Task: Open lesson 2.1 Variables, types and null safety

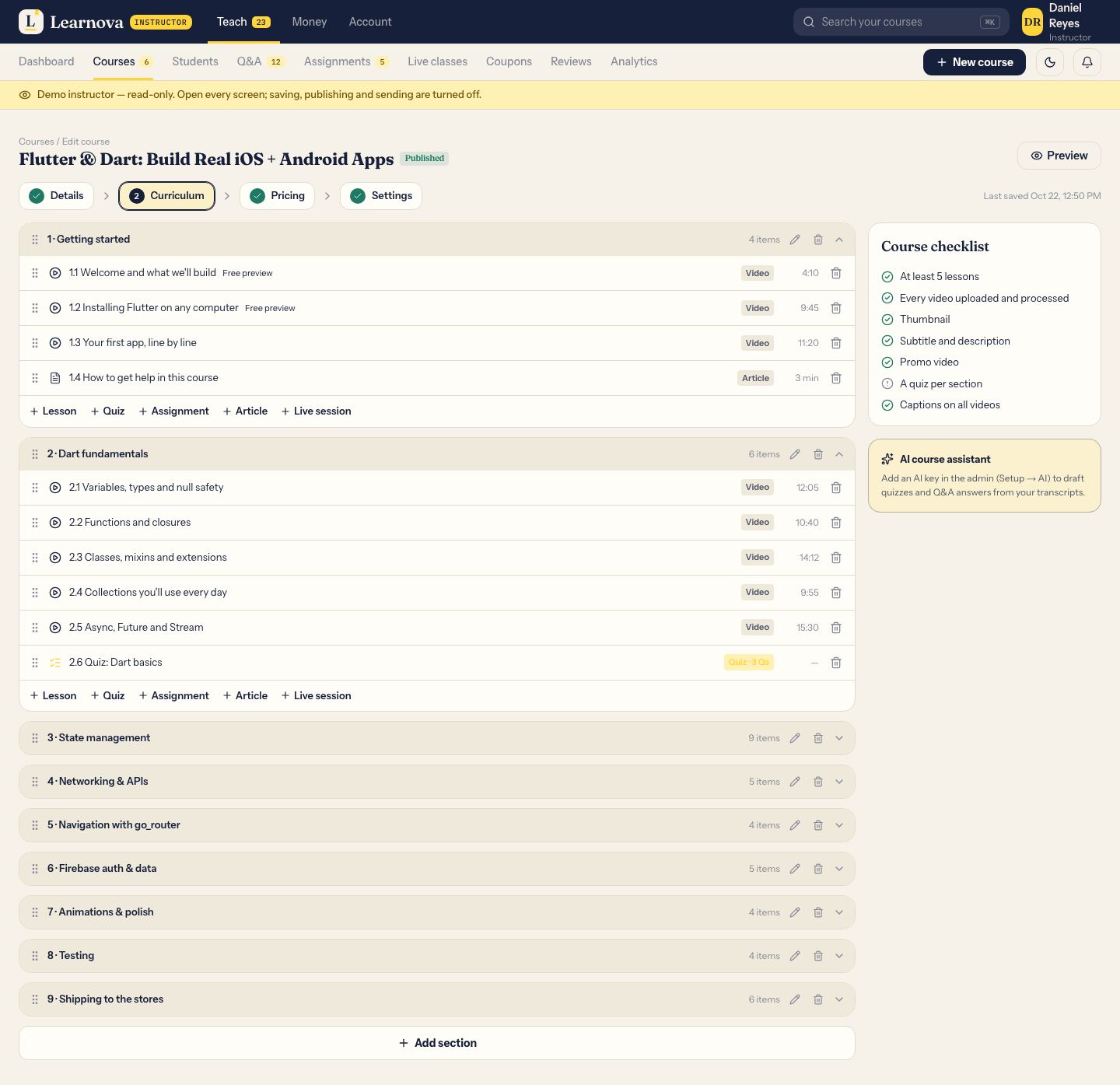Action: pos(146,488)
